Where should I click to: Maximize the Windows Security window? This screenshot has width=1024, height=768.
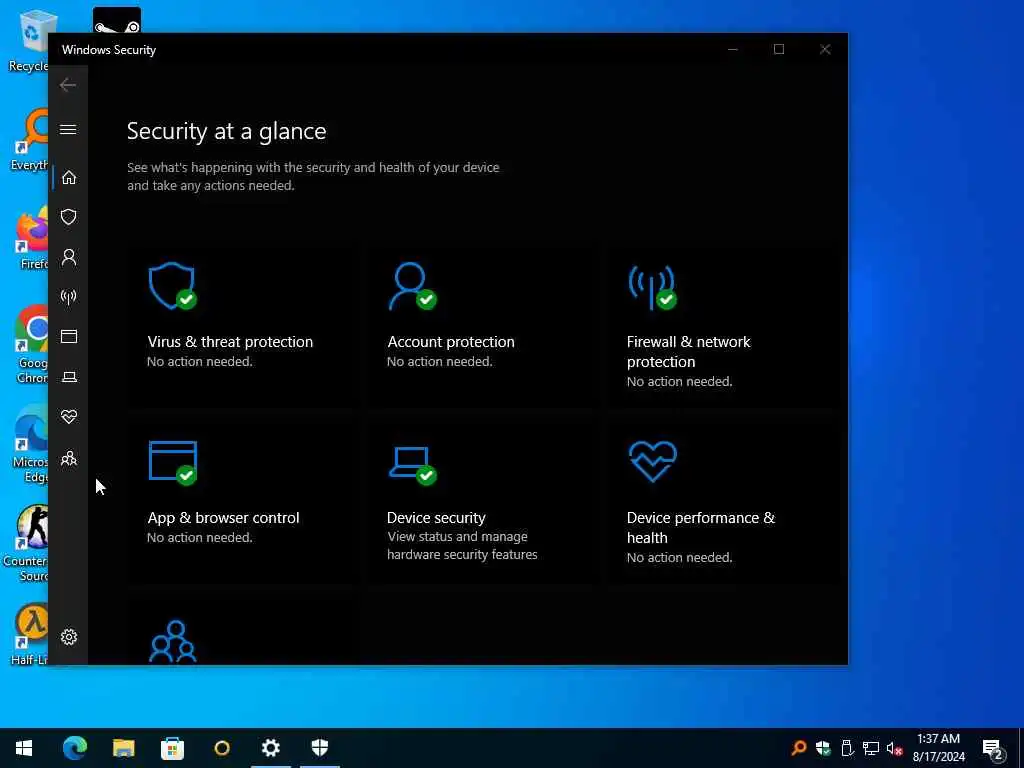coord(778,50)
